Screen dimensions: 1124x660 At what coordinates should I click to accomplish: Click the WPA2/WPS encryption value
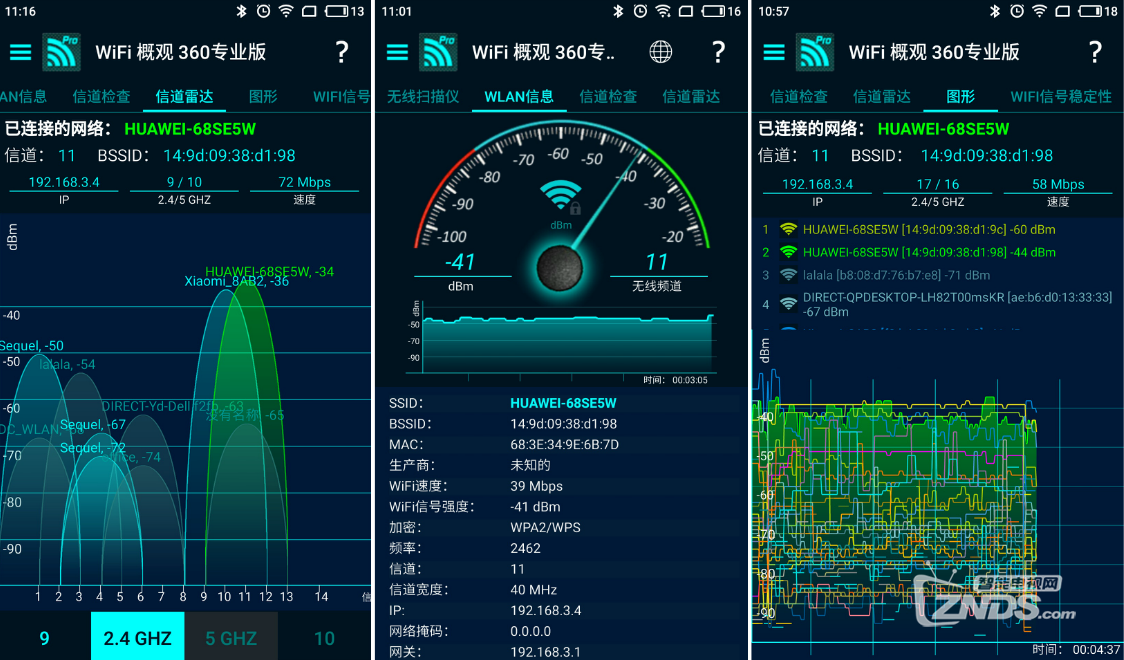[546, 527]
